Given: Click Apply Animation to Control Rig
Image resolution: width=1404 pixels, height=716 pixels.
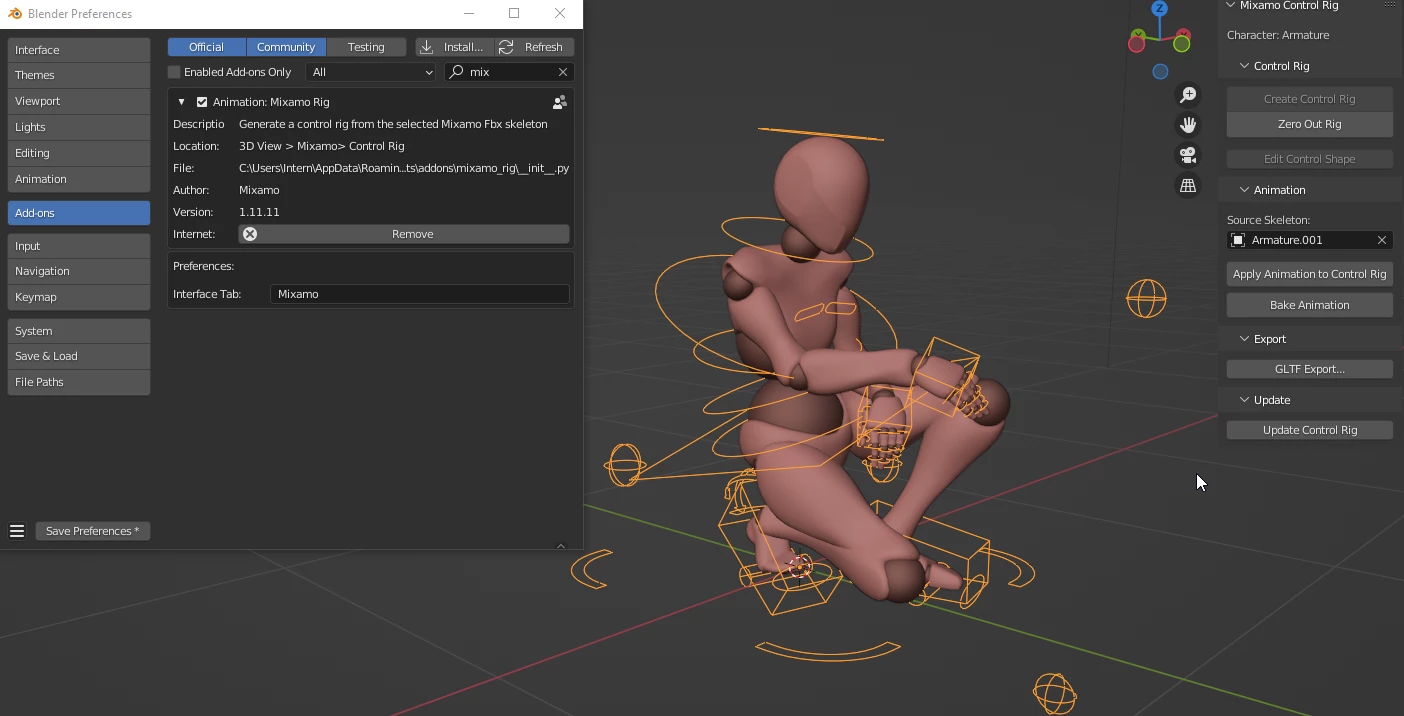Looking at the screenshot, I should pos(1310,274).
